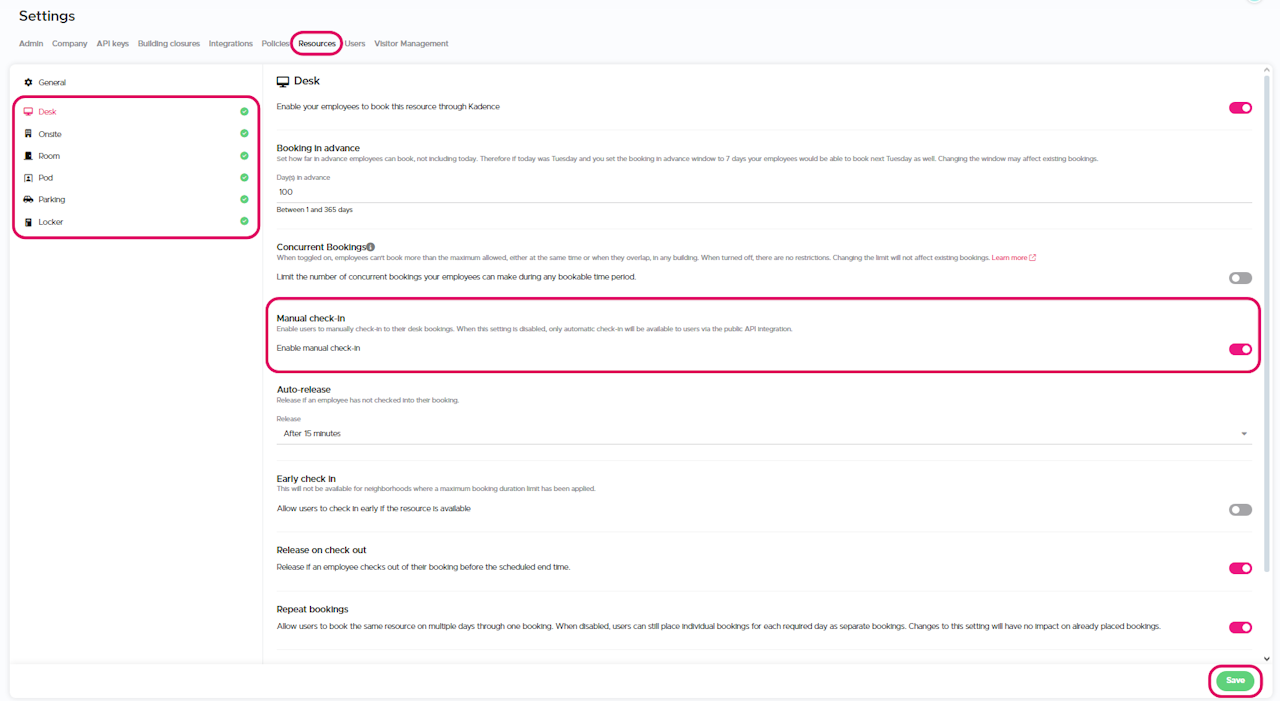The image size is (1280, 701).
Task: Switch to the Company tab
Action: coord(70,44)
